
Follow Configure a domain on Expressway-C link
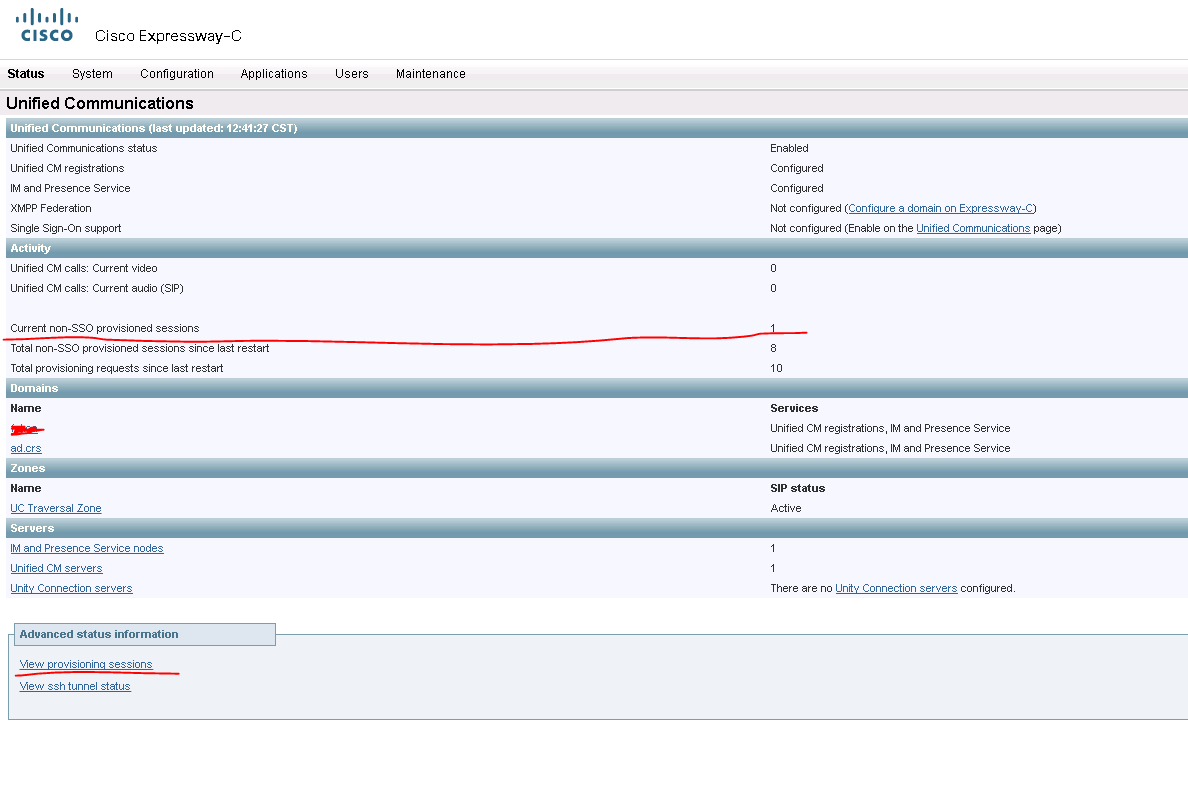click(x=940, y=208)
